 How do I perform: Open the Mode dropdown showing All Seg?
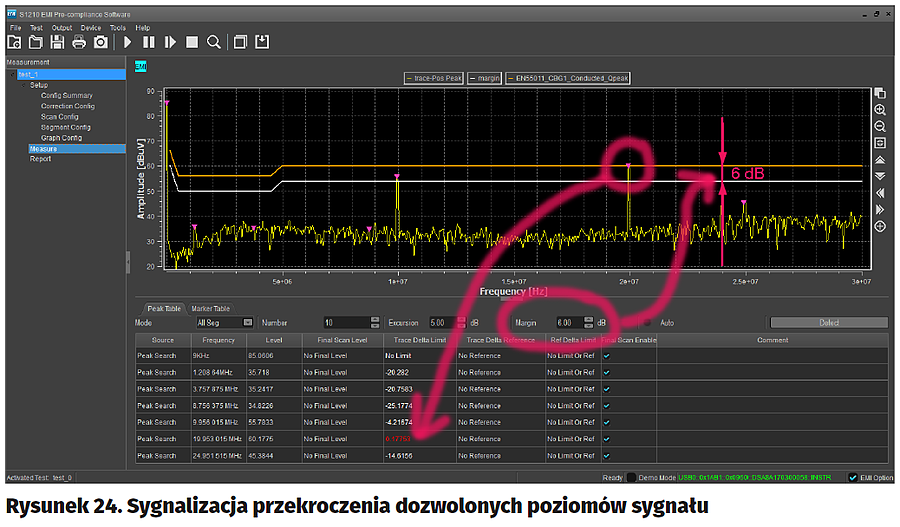point(225,323)
